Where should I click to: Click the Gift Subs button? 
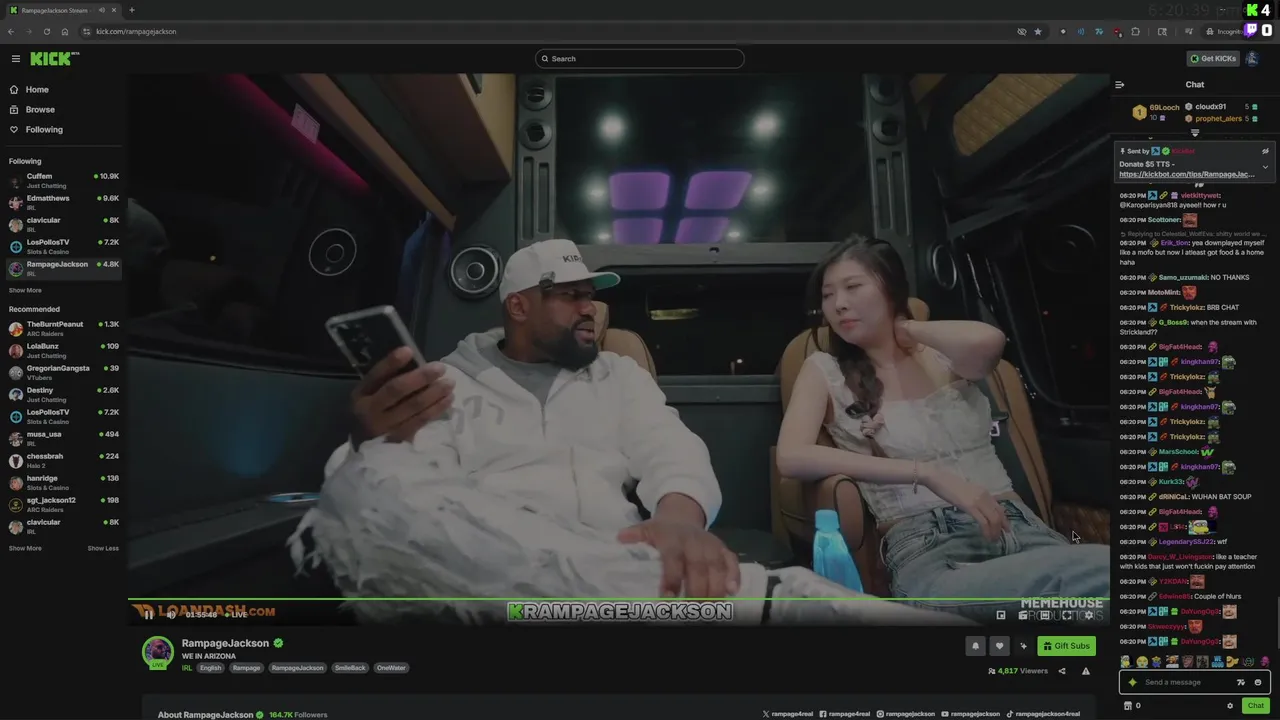tap(1066, 646)
